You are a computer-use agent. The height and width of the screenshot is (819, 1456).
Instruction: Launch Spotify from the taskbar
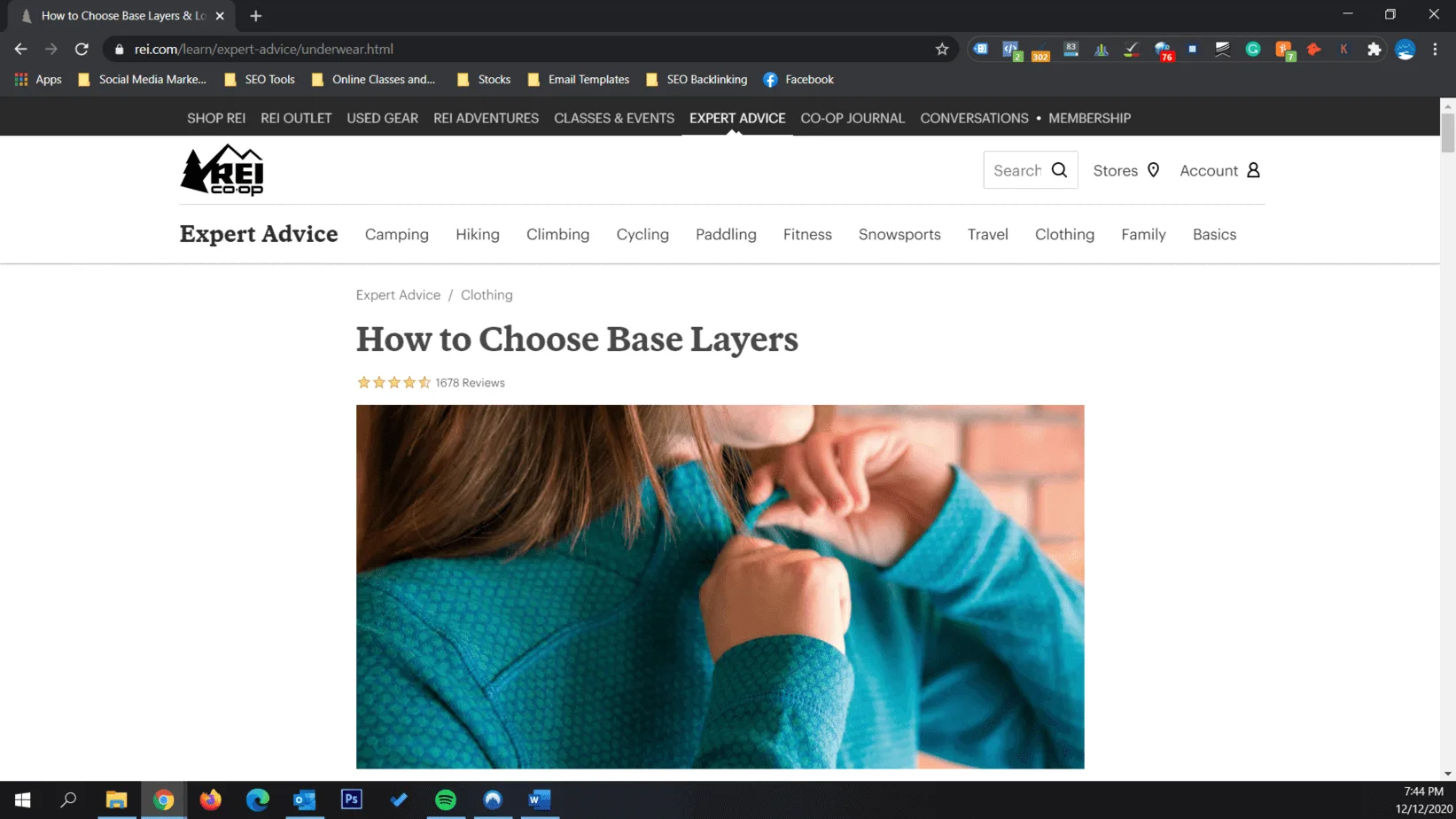click(x=446, y=799)
